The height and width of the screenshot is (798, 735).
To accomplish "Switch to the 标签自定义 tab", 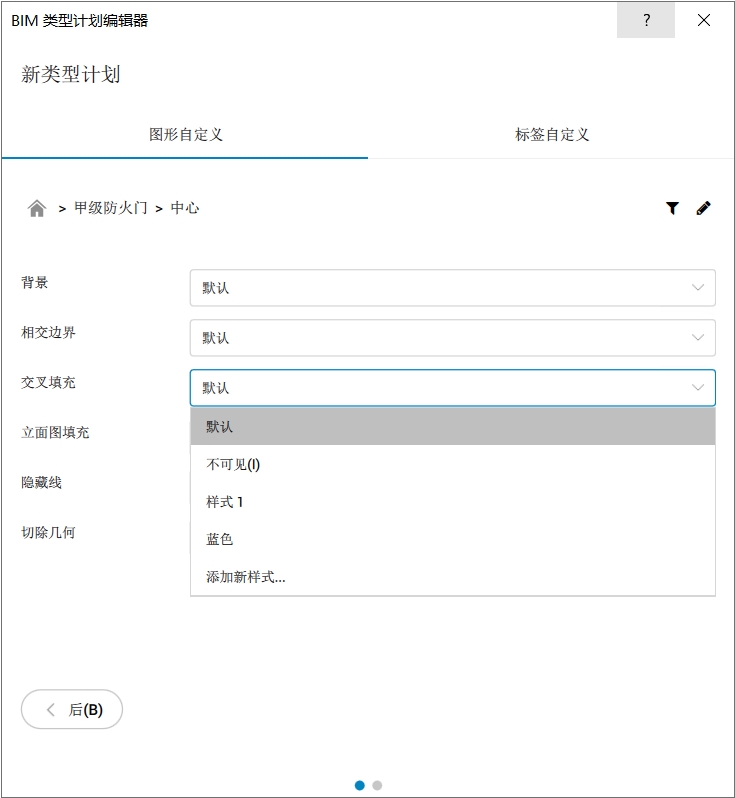I will pyautogui.click(x=552, y=135).
